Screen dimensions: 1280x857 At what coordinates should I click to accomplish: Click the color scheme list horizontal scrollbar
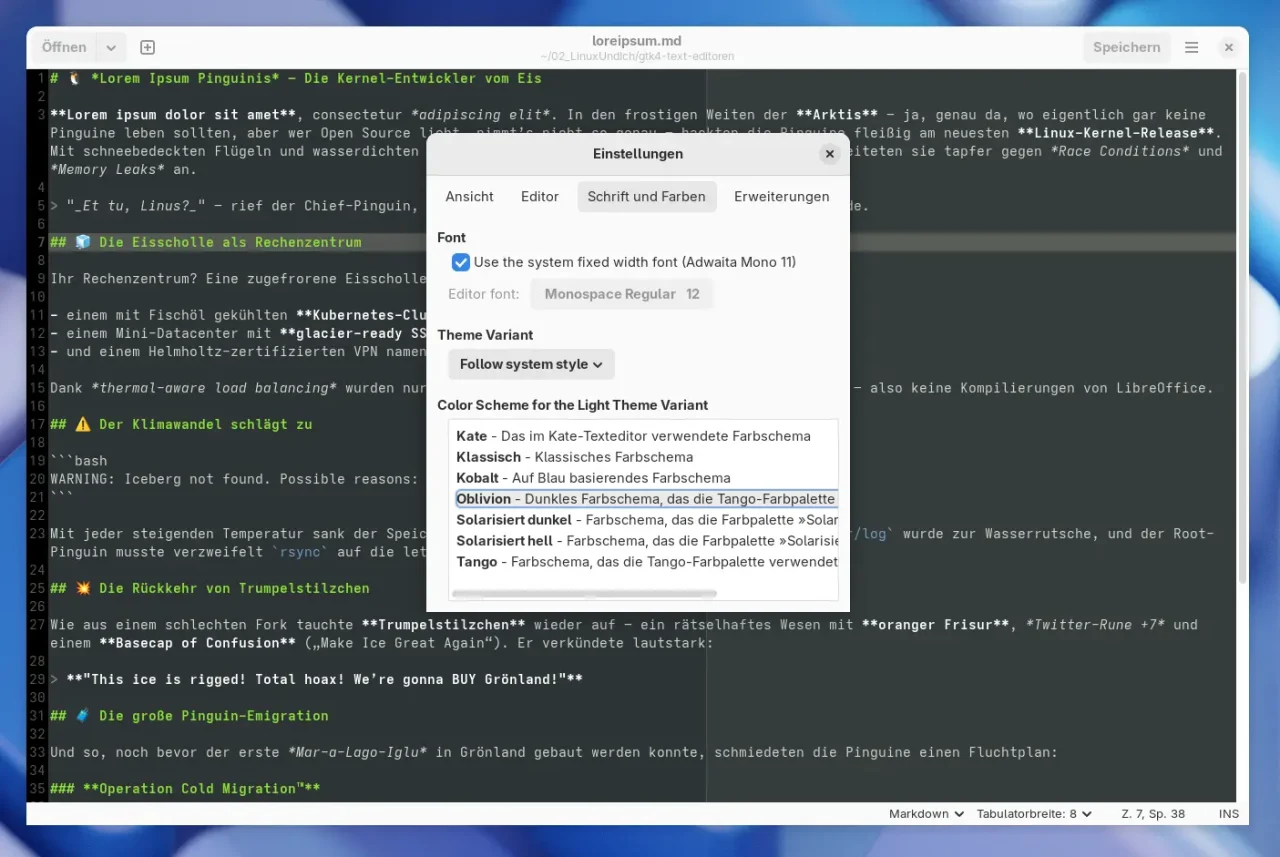coord(585,593)
